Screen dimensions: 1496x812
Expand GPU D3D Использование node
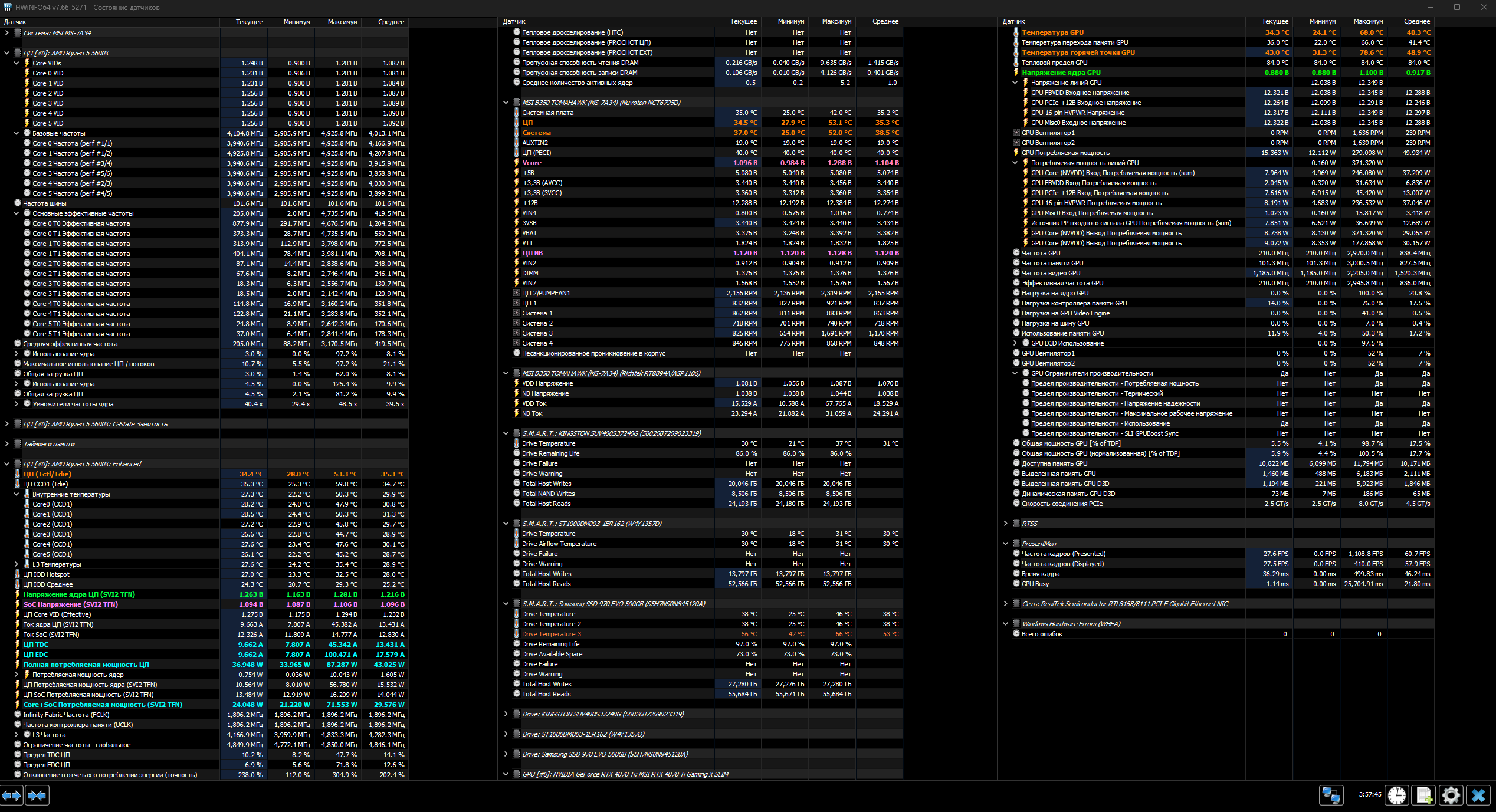(x=1015, y=343)
